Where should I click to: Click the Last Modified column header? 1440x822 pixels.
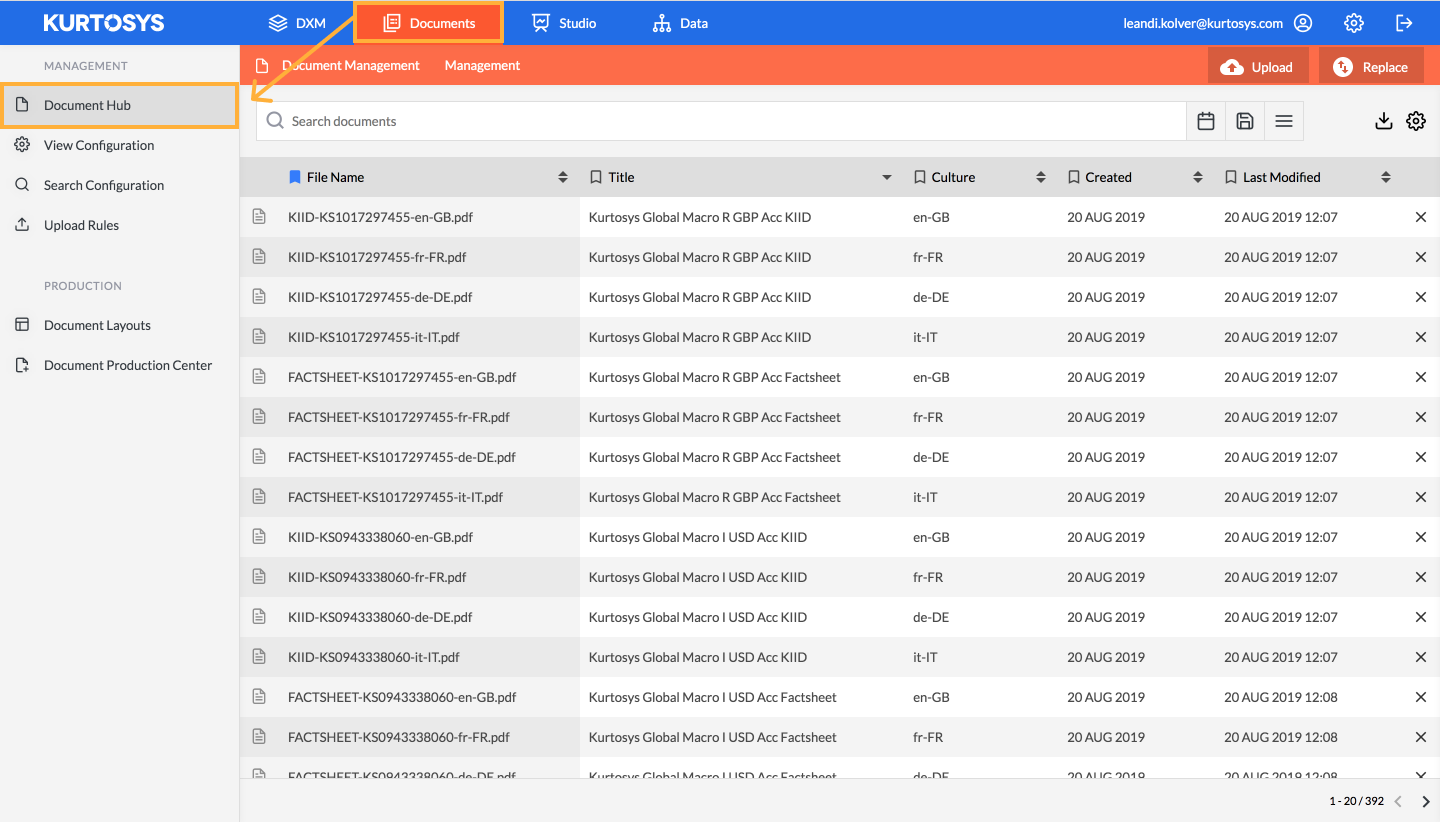pyautogui.click(x=1281, y=177)
